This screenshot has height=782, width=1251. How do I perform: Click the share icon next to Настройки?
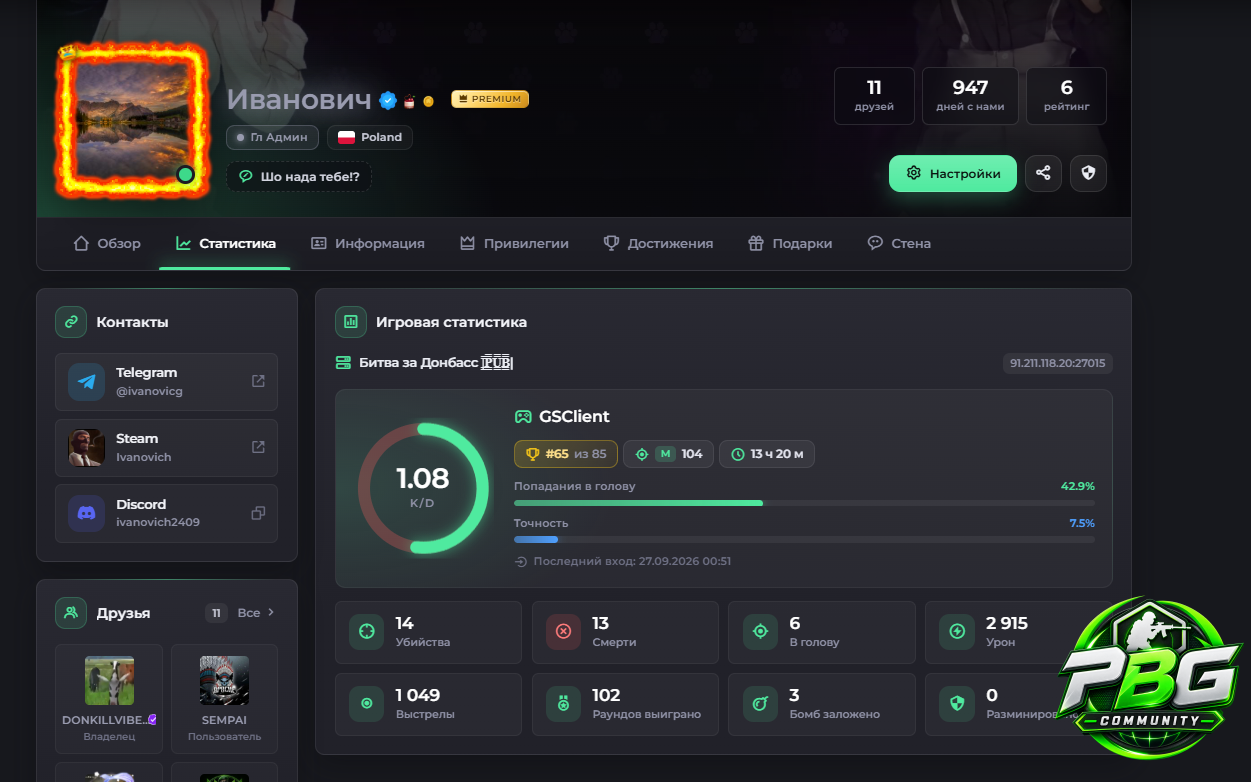[1043, 173]
